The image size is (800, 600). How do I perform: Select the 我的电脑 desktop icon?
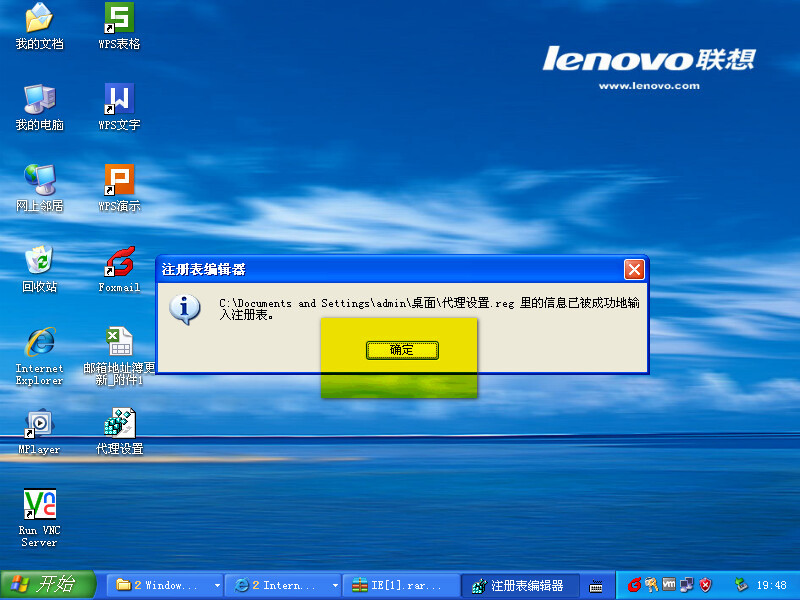pos(39,99)
